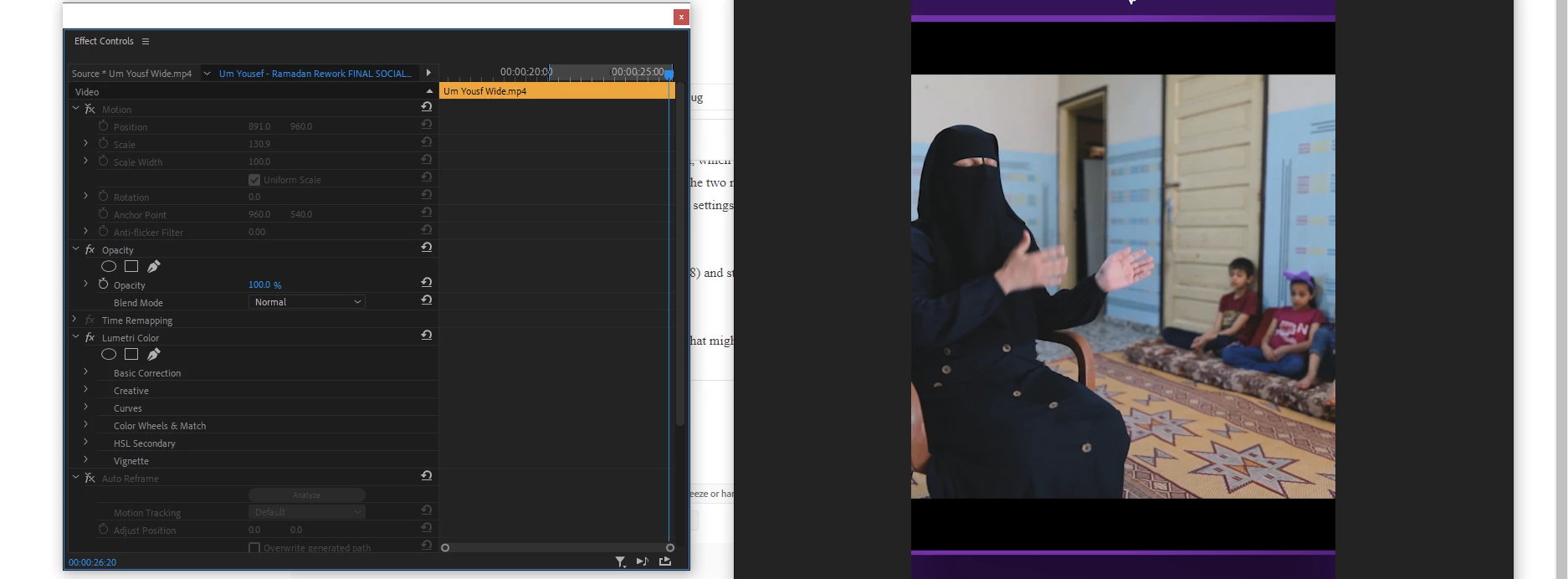This screenshot has width=1568, height=579.
Task: Reset the Scale parameter
Action: pyautogui.click(x=427, y=141)
